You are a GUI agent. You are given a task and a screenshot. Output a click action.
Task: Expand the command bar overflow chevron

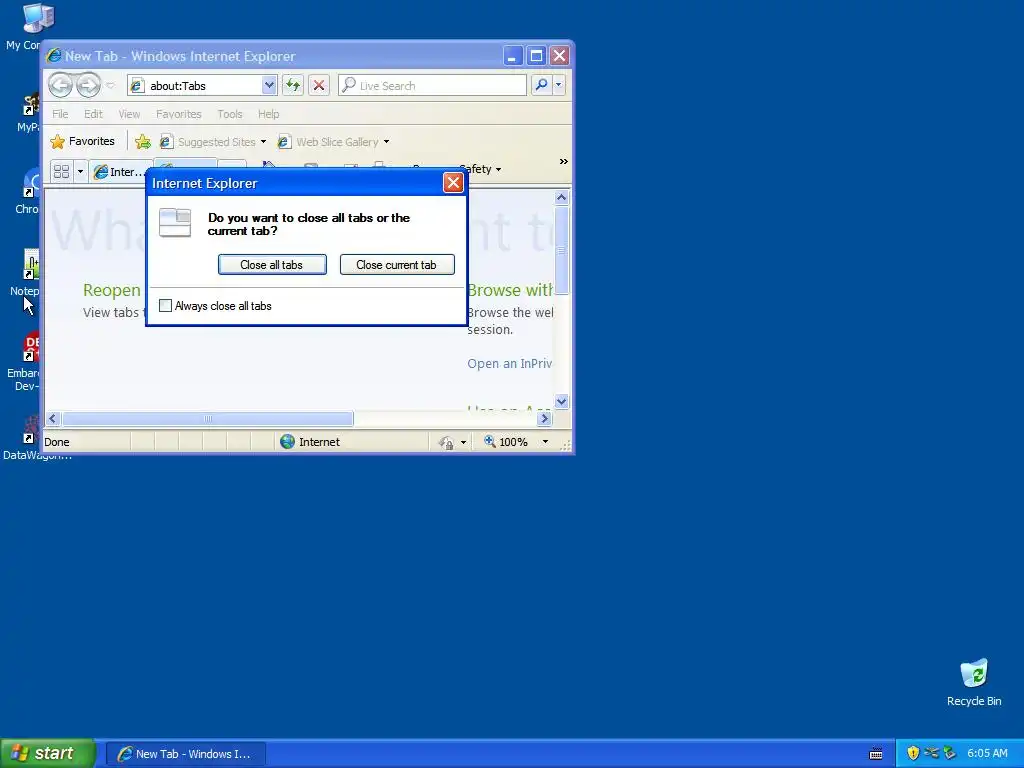click(x=563, y=161)
